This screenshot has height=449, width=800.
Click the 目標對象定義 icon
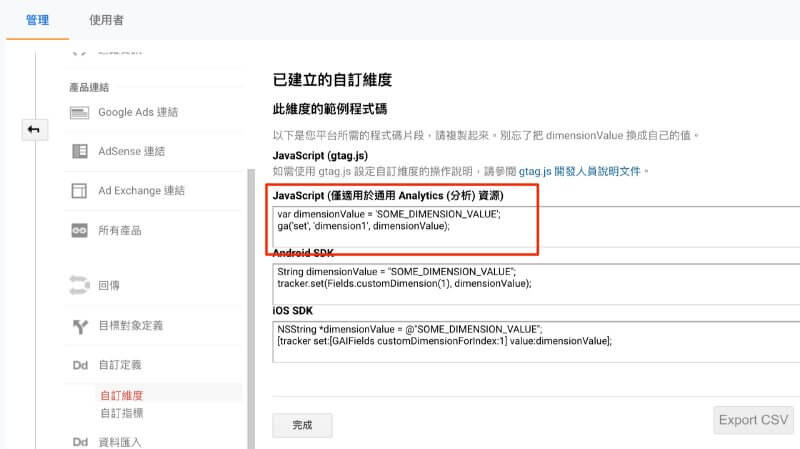pos(80,327)
